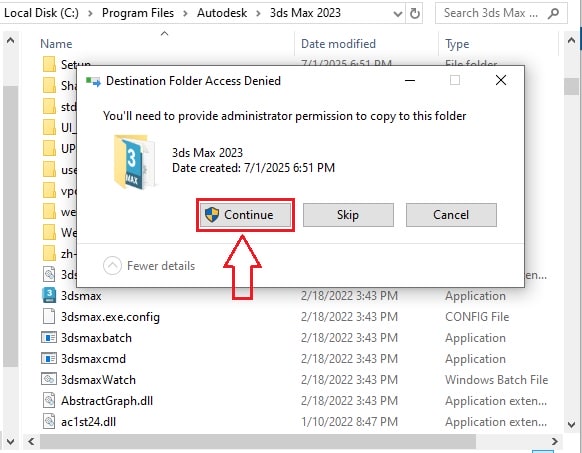Image resolution: width=582 pixels, height=453 pixels.
Task: Click the horizontal scrollbar right arrow
Action: pyautogui.click(x=555, y=441)
